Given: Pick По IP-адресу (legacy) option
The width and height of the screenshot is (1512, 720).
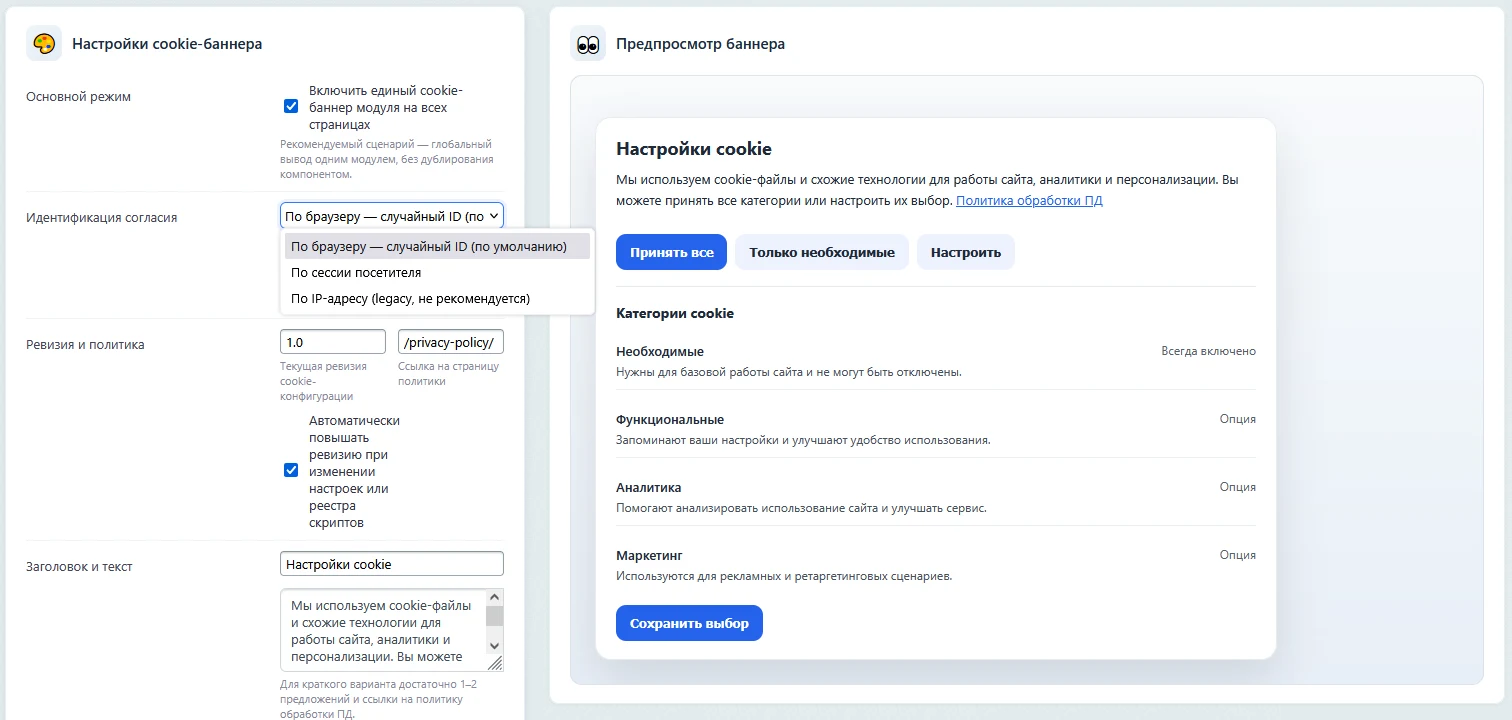Looking at the screenshot, I should point(437,298).
